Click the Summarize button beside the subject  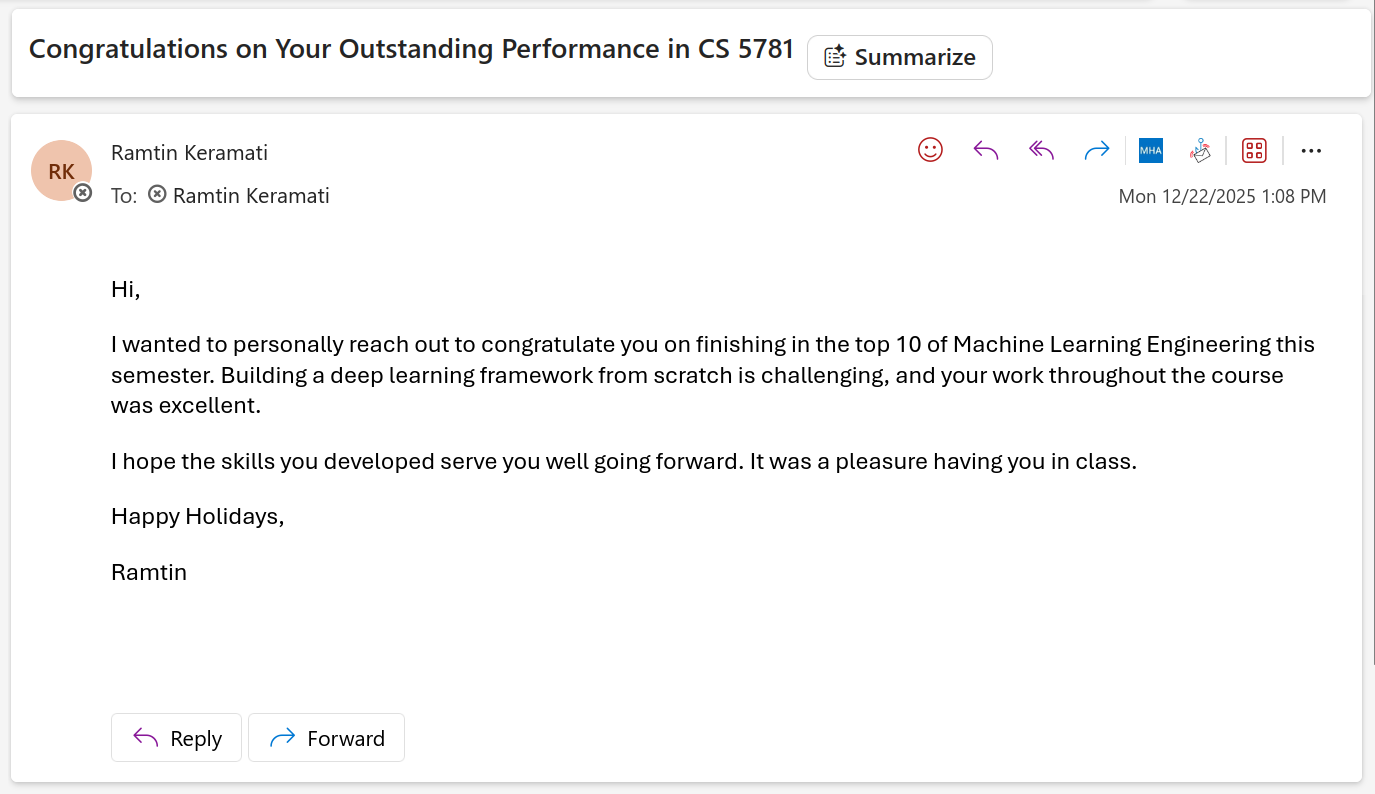click(899, 57)
